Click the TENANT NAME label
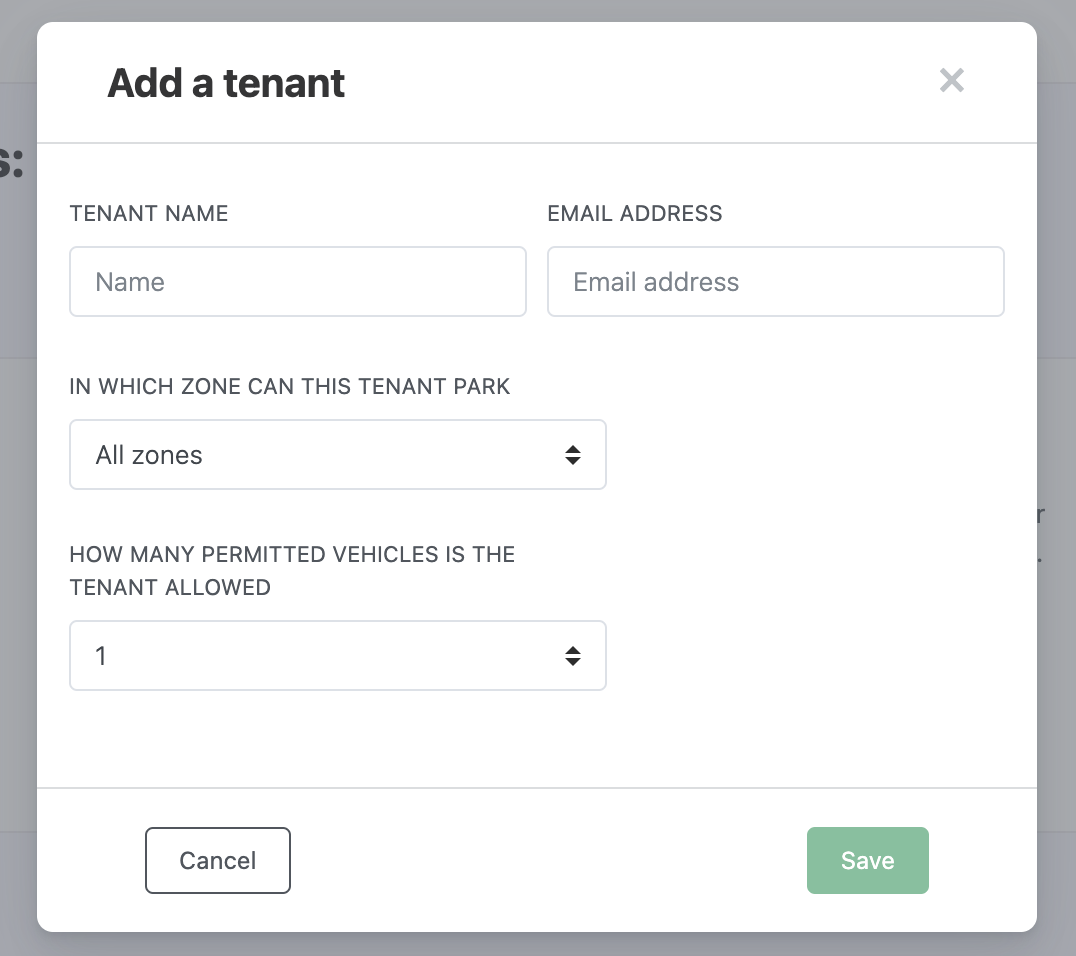 [149, 213]
